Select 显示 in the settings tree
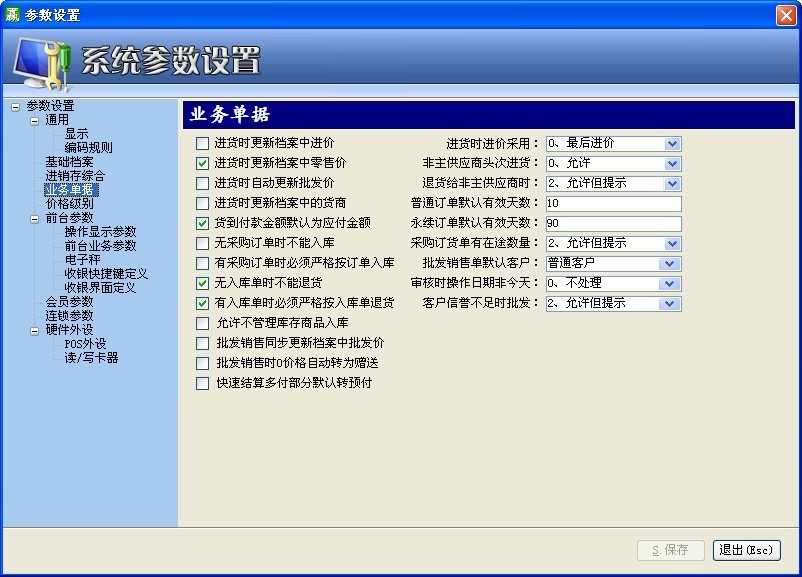 tap(76, 134)
